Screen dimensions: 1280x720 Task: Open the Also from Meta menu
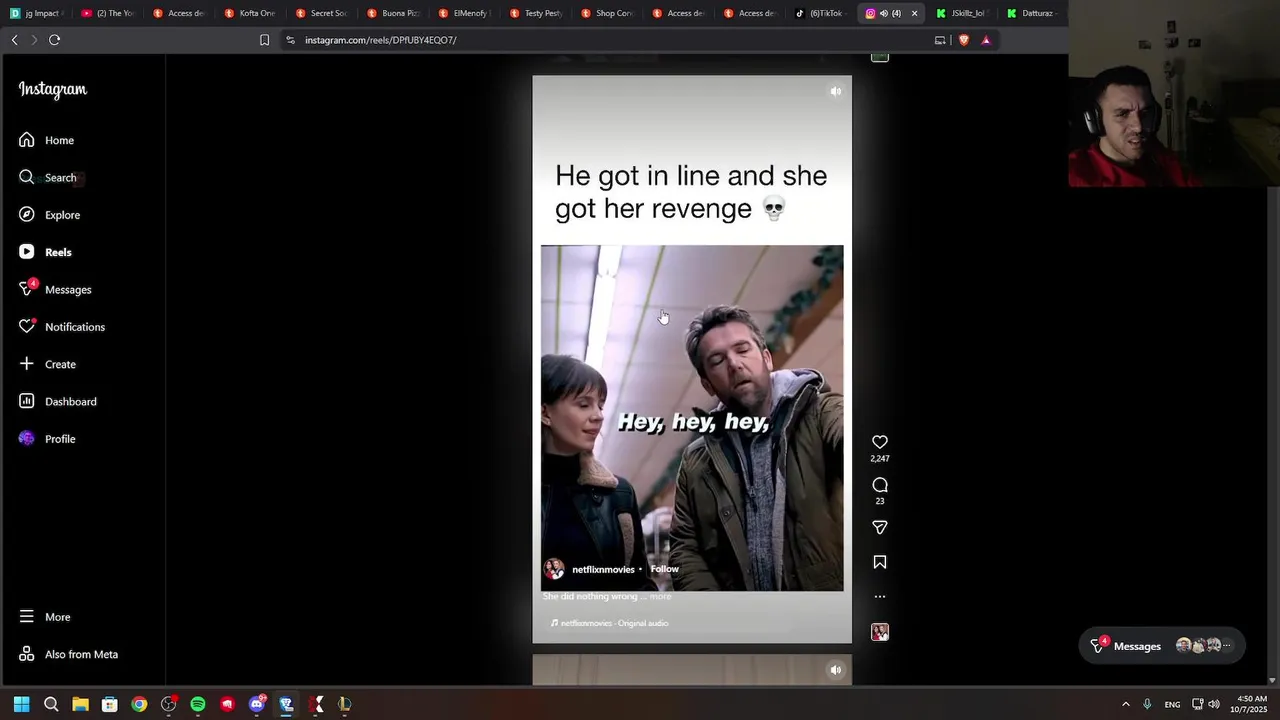(68, 654)
